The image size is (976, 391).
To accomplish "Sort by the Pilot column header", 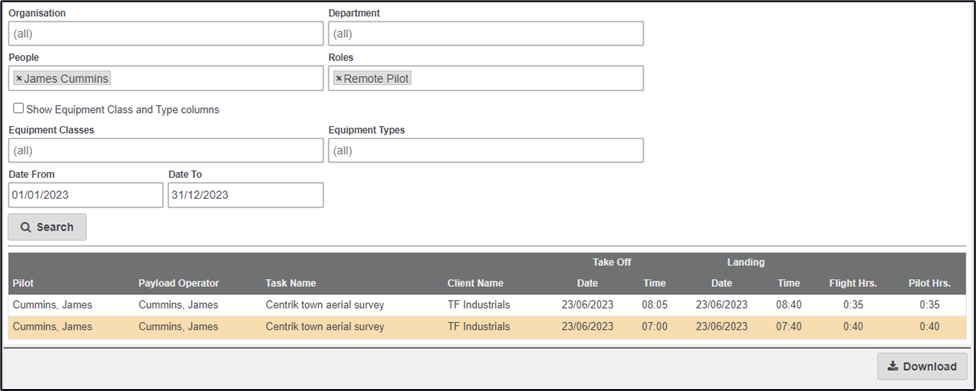I will coord(23,283).
